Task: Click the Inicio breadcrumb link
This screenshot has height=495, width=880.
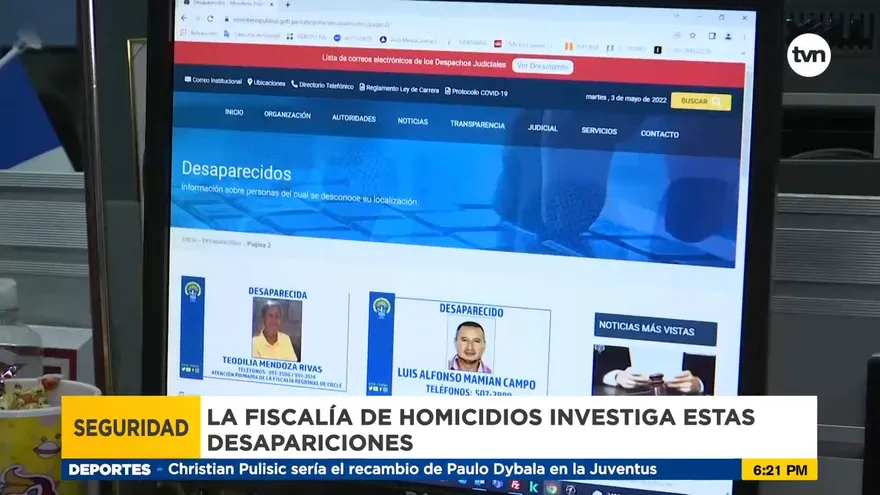Action: [189, 240]
